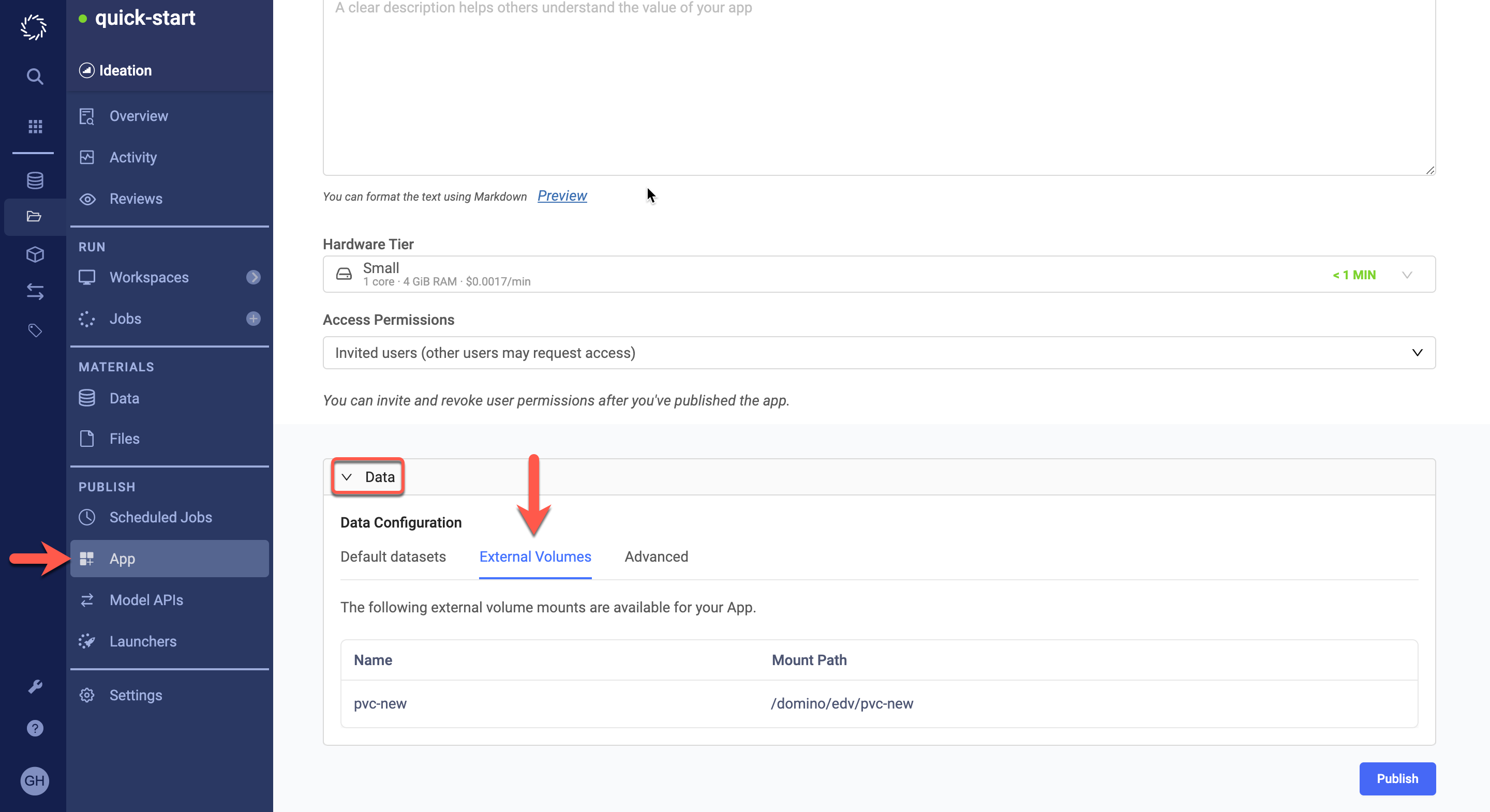Click the Preview markdown link
This screenshot has width=1490, height=812.
562,196
